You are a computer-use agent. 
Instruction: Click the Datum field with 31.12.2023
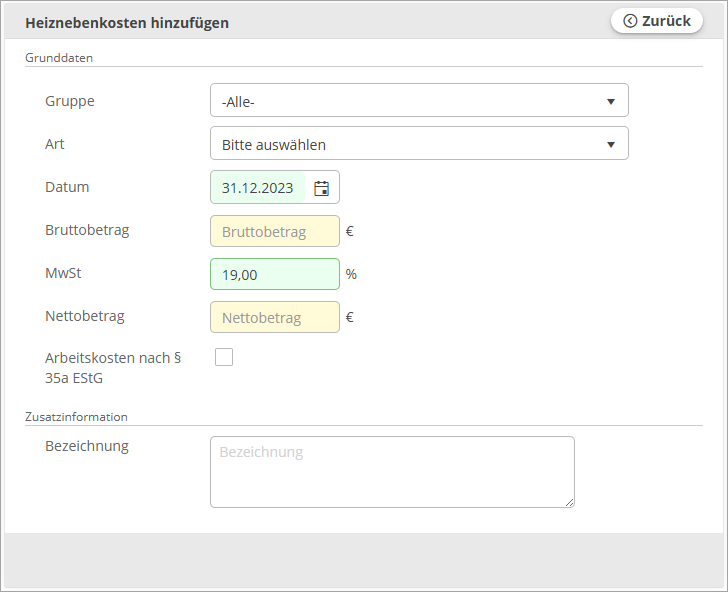click(258, 188)
